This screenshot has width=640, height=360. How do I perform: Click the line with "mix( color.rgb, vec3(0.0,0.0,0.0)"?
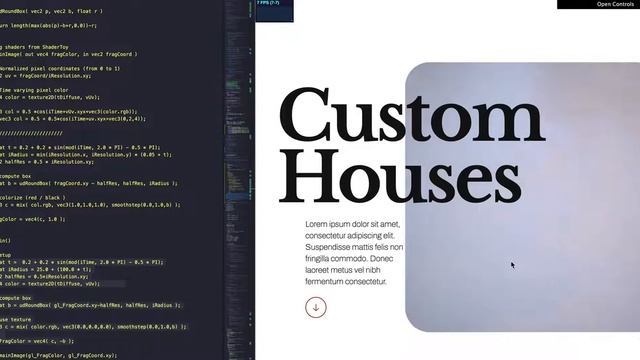click(93, 327)
